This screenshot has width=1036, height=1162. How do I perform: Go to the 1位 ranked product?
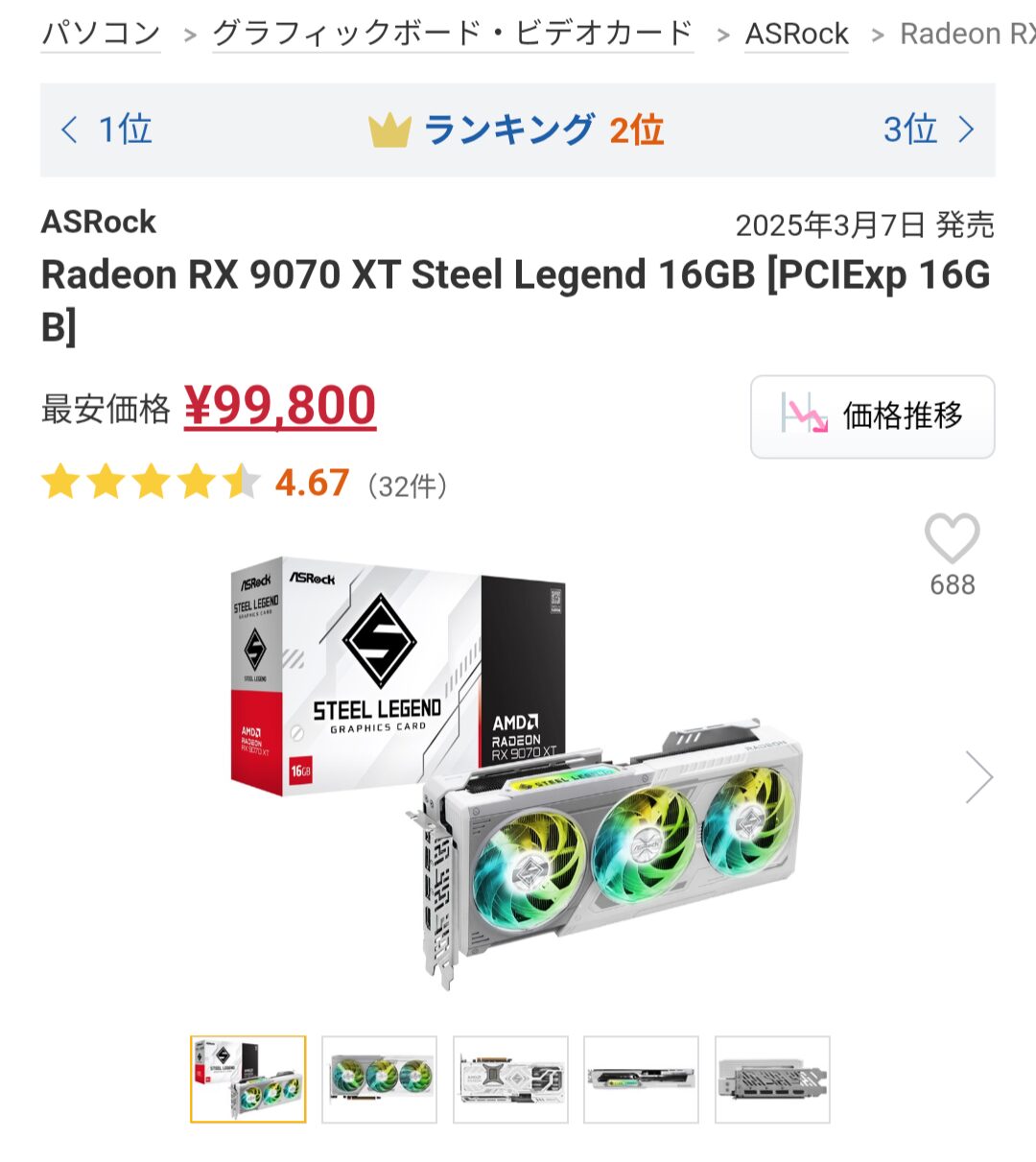point(106,130)
